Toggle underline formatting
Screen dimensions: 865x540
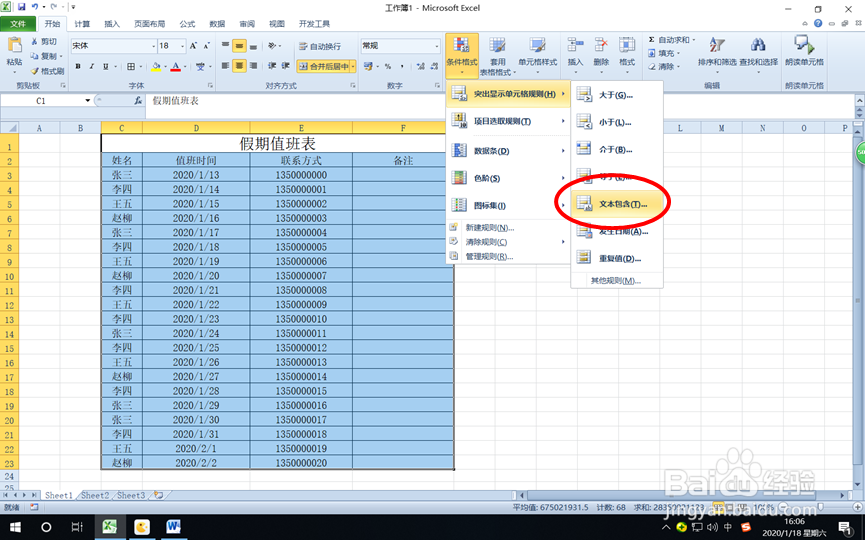(105, 66)
